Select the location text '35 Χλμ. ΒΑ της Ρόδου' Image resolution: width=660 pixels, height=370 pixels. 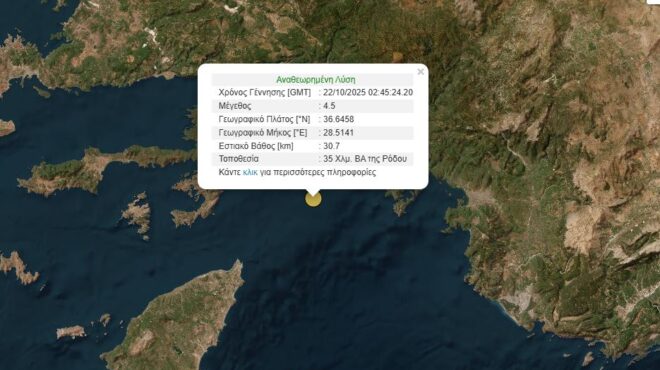tap(365, 159)
